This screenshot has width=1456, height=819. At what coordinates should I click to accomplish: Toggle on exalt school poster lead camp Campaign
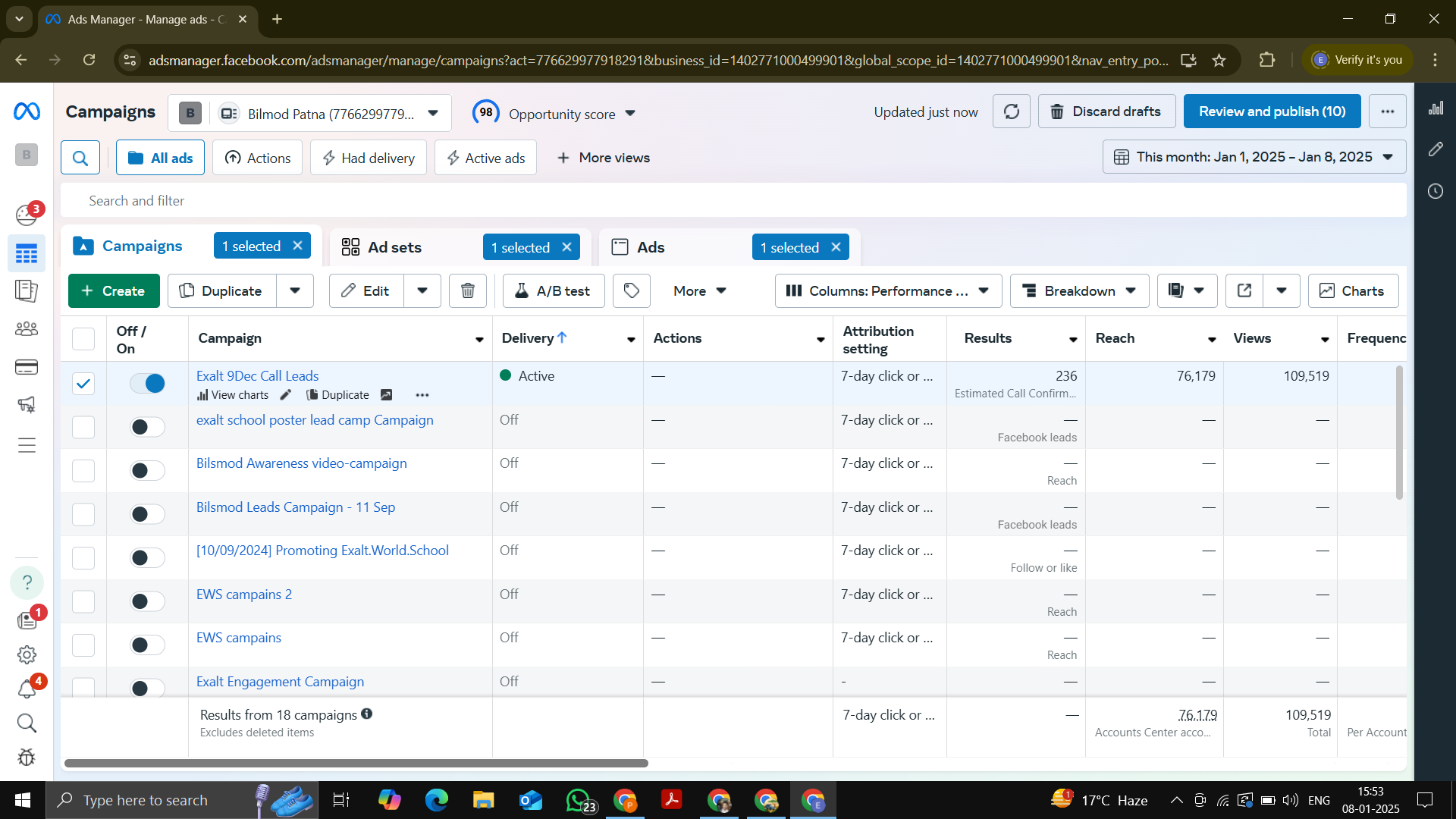tap(148, 427)
